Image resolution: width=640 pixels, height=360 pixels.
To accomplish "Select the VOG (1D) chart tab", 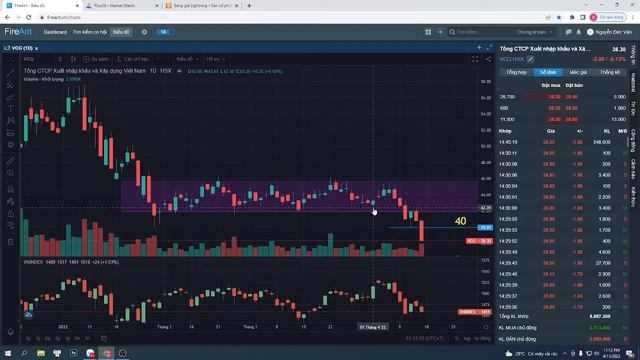I will coord(21,48).
